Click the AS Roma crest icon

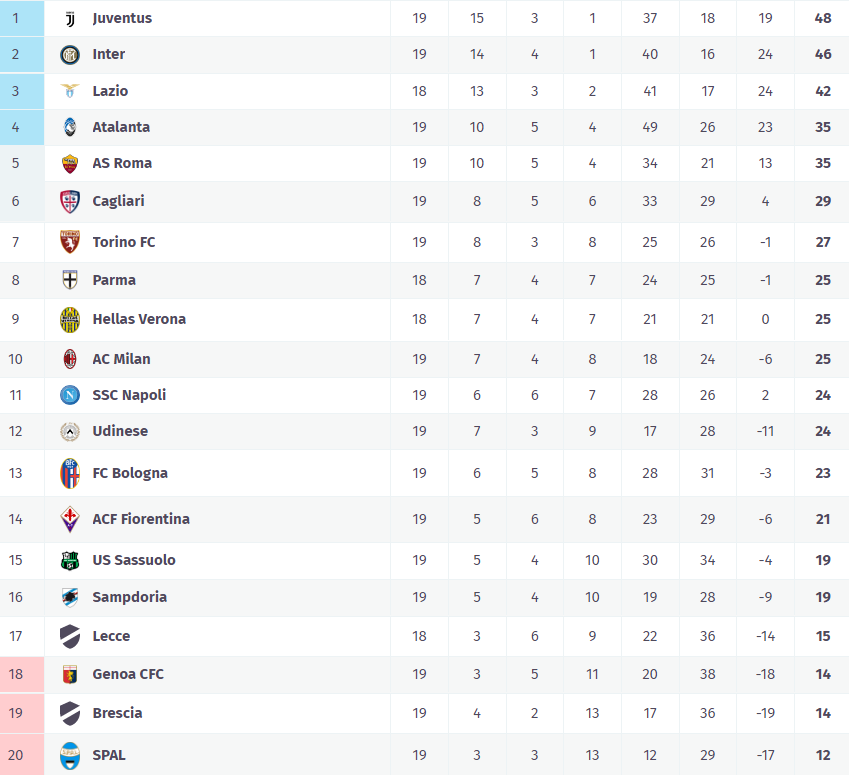69,163
